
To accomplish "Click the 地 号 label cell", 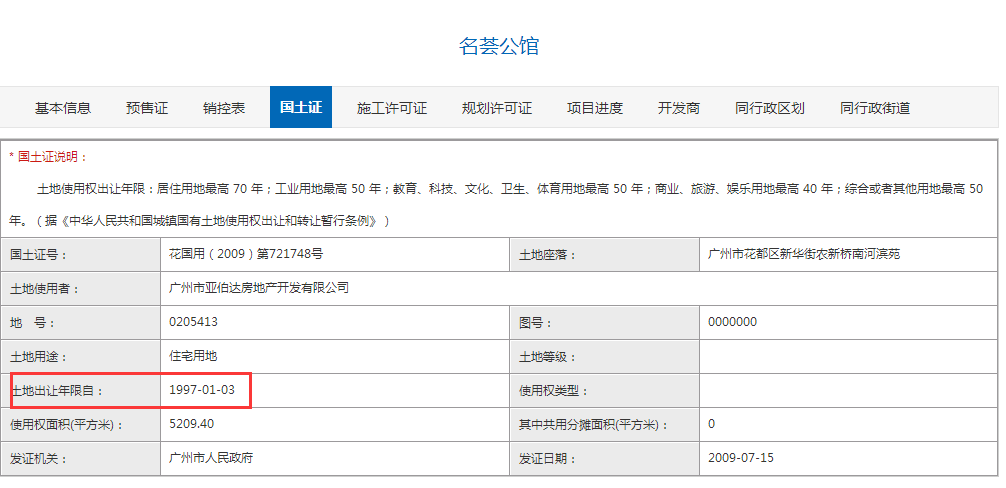I will [81, 323].
